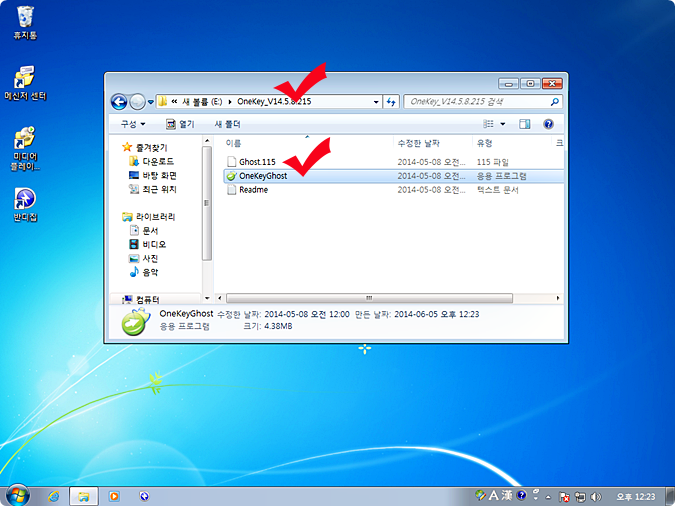Click the IME language A indicator
This screenshot has height=506, width=675.
click(494, 495)
